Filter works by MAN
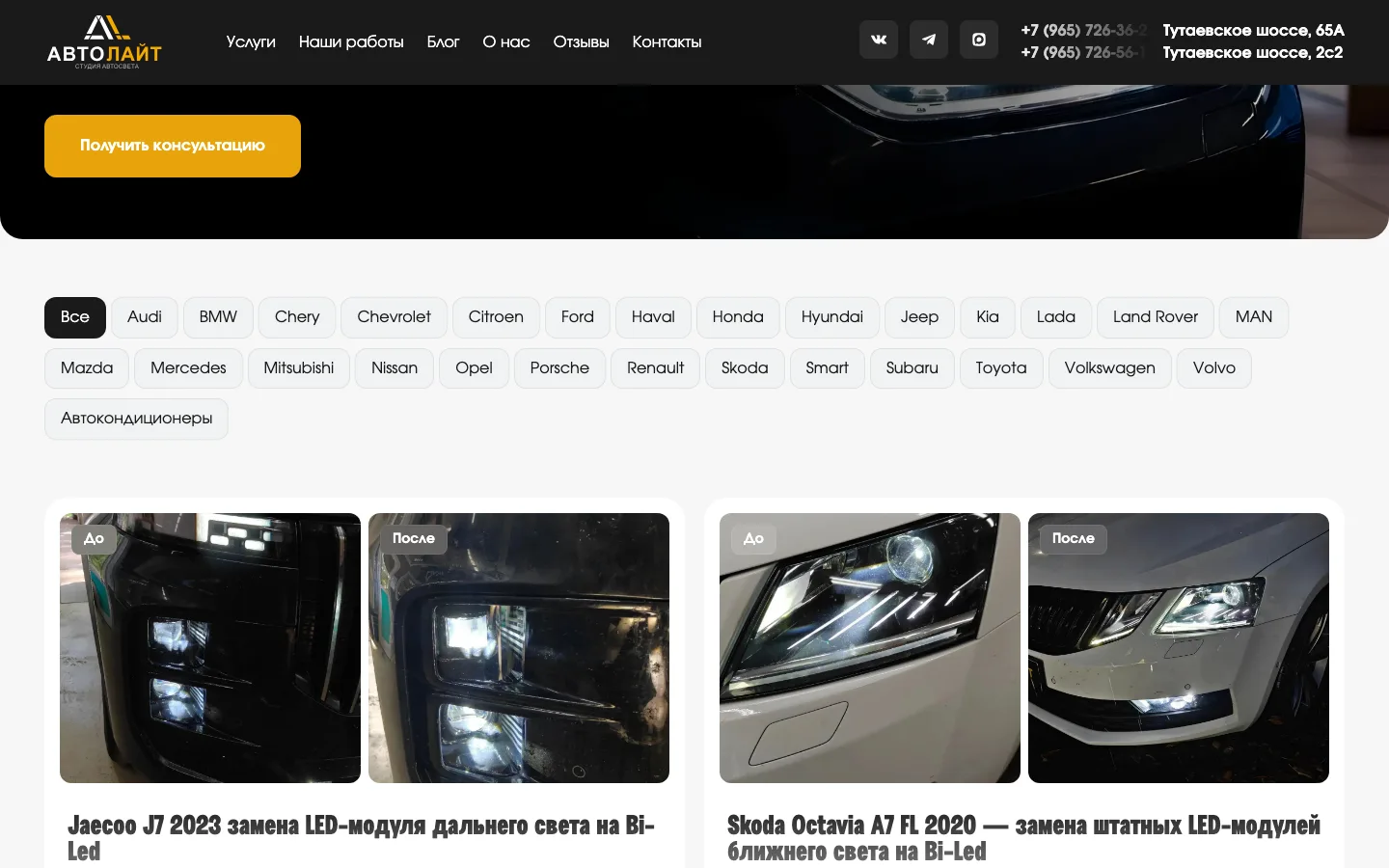 [1254, 317]
